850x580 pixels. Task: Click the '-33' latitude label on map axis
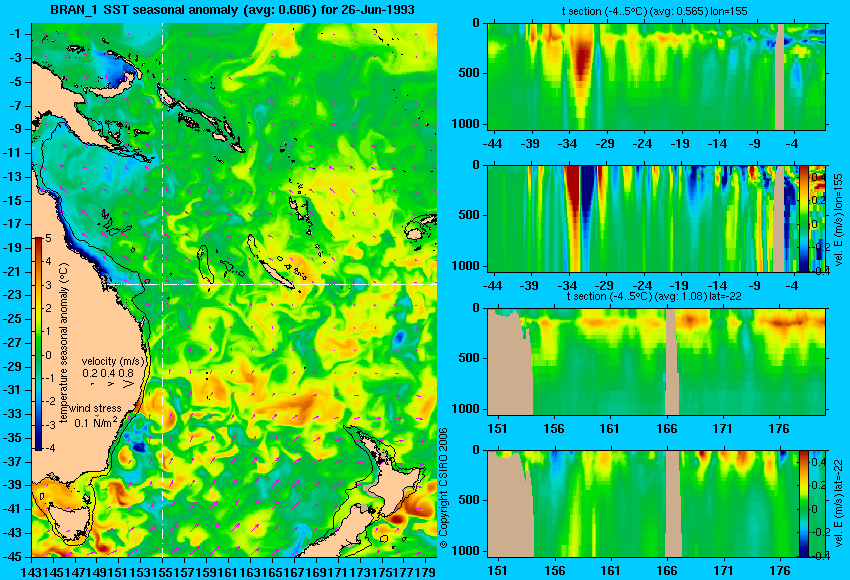[x=12, y=414]
